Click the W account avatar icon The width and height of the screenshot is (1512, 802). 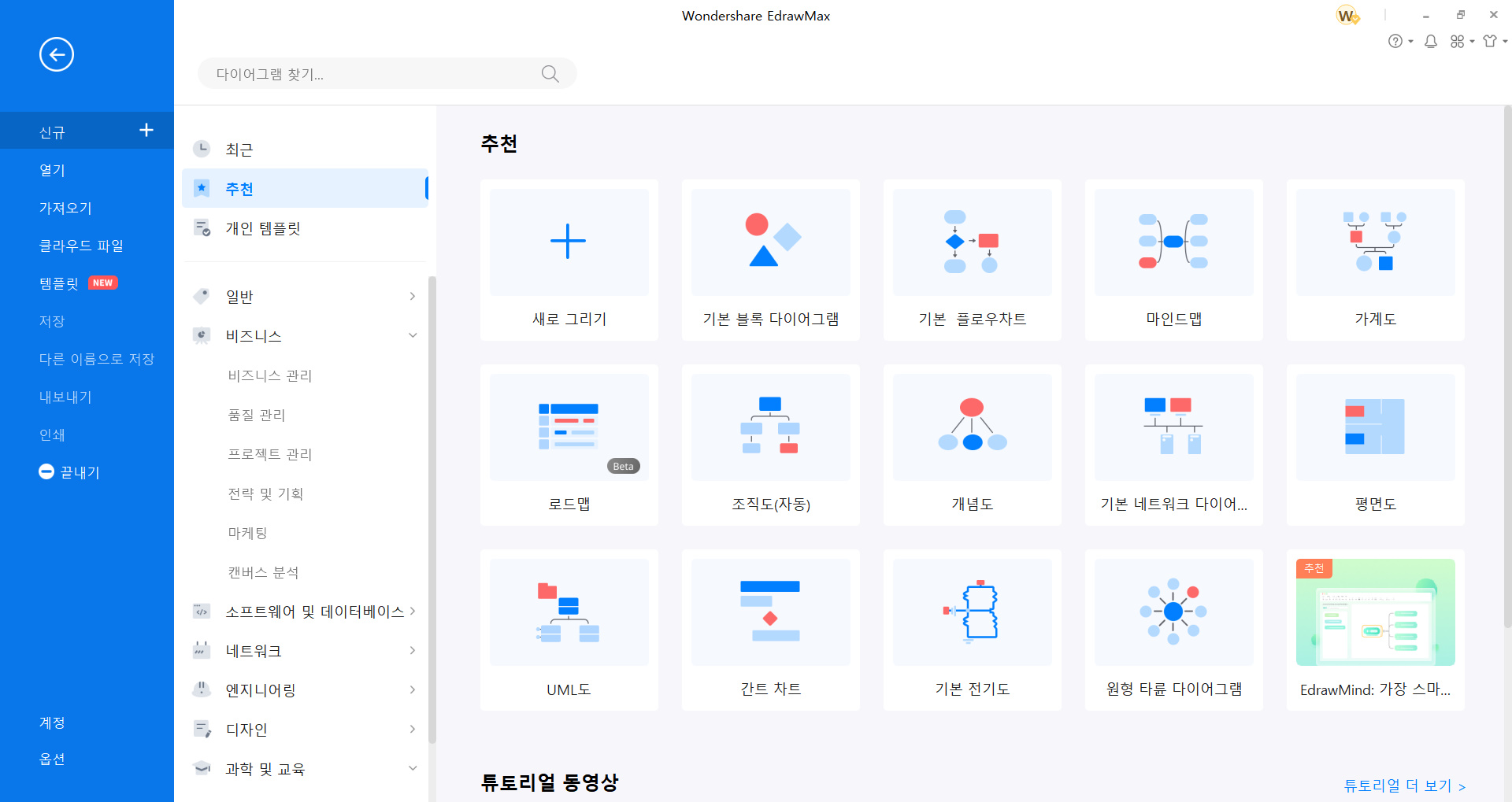click(1347, 15)
